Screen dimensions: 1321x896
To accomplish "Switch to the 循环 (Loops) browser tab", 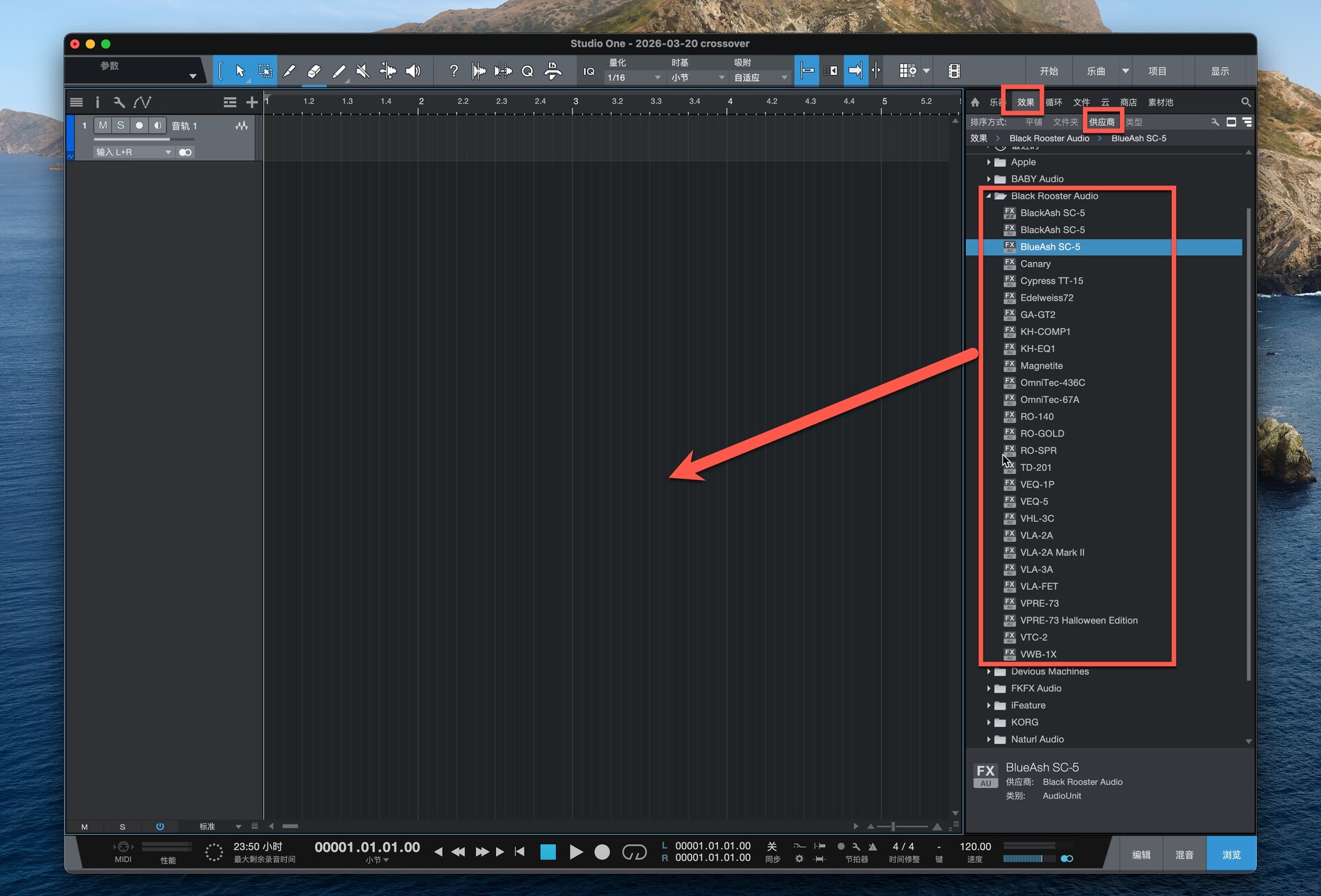I will (1053, 102).
